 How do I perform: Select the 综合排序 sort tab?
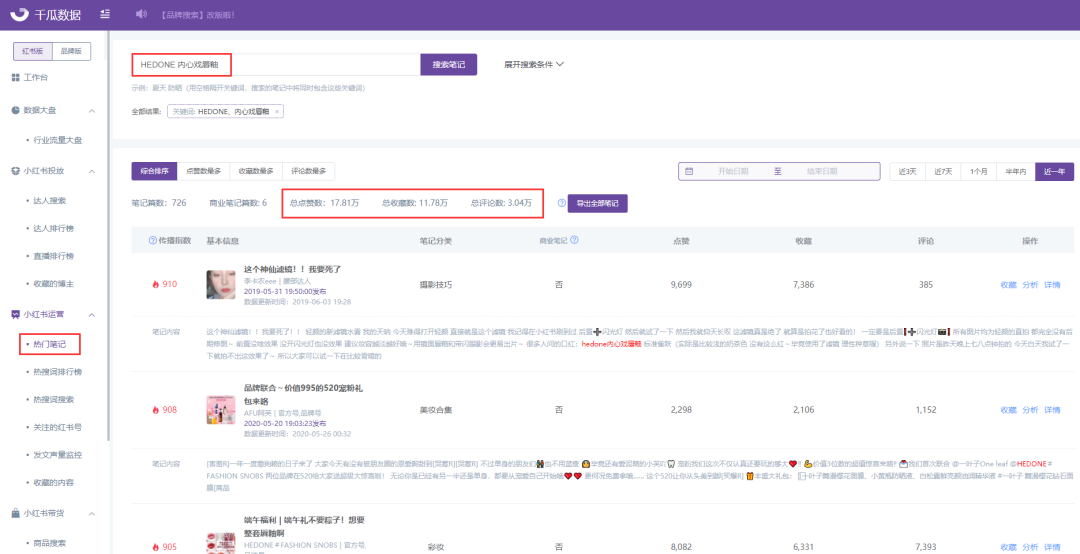tap(154, 172)
